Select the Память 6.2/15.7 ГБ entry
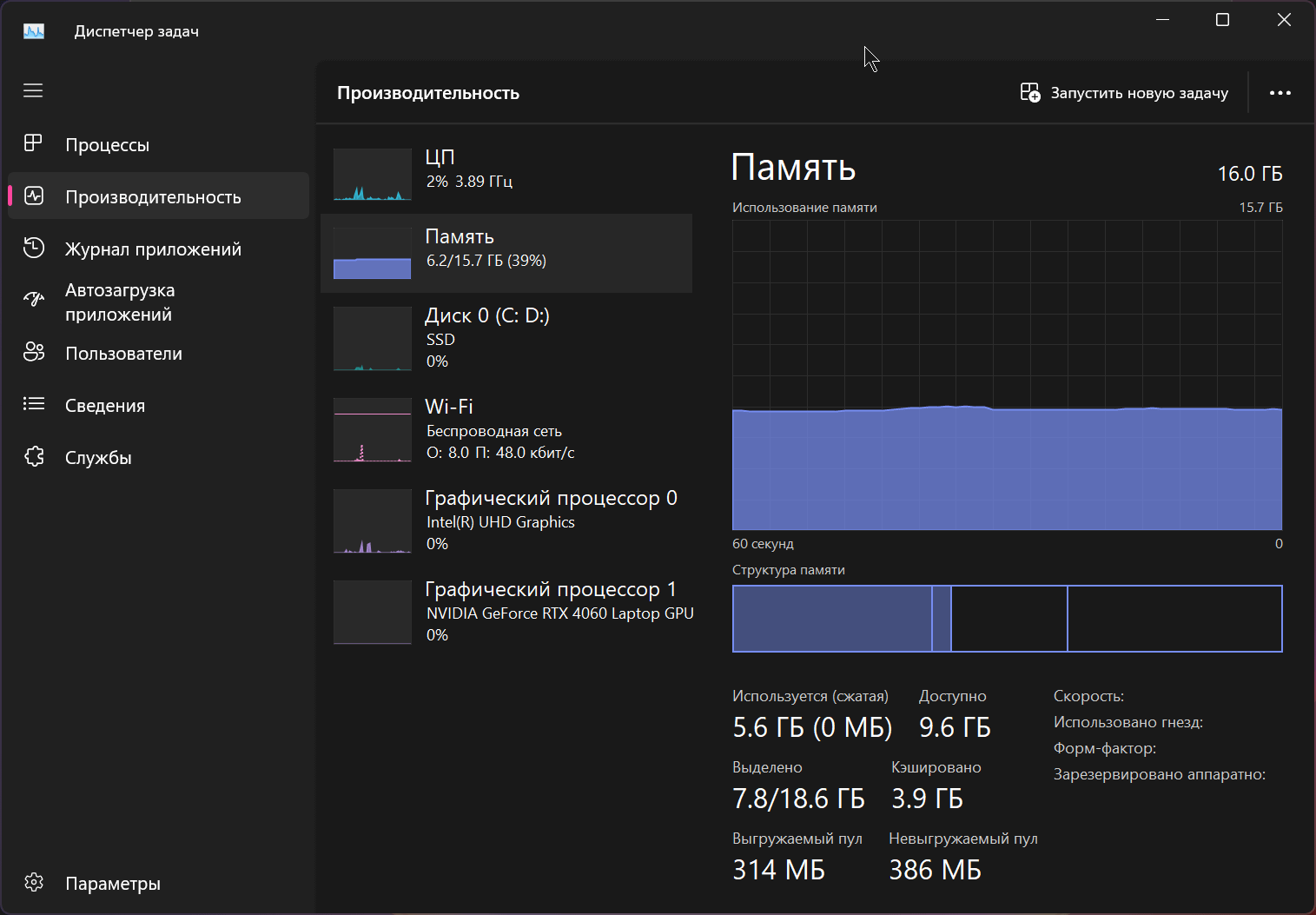 pyautogui.click(x=506, y=253)
